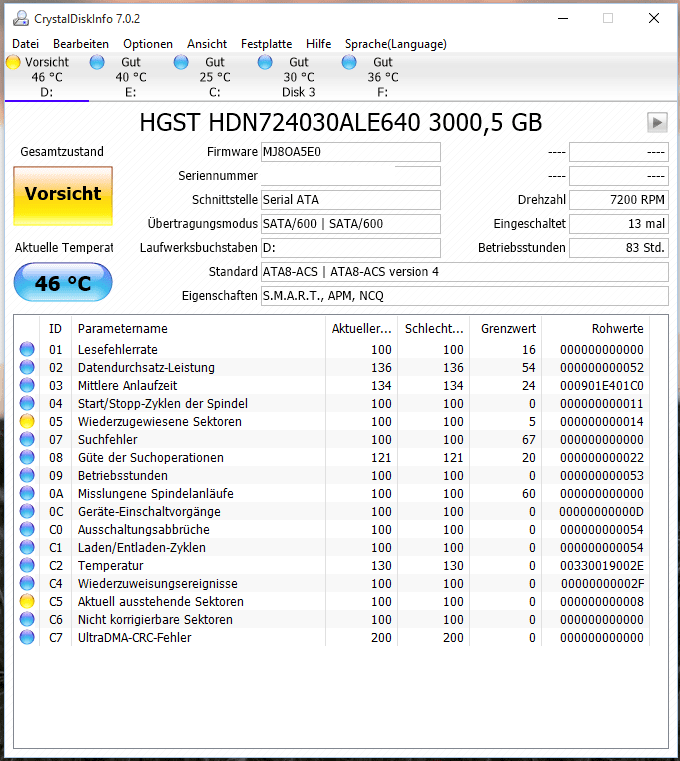Click status orb of Start/Stopp-Zyklen row
The width and height of the screenshot is (680, 761).
pos(27,403)
